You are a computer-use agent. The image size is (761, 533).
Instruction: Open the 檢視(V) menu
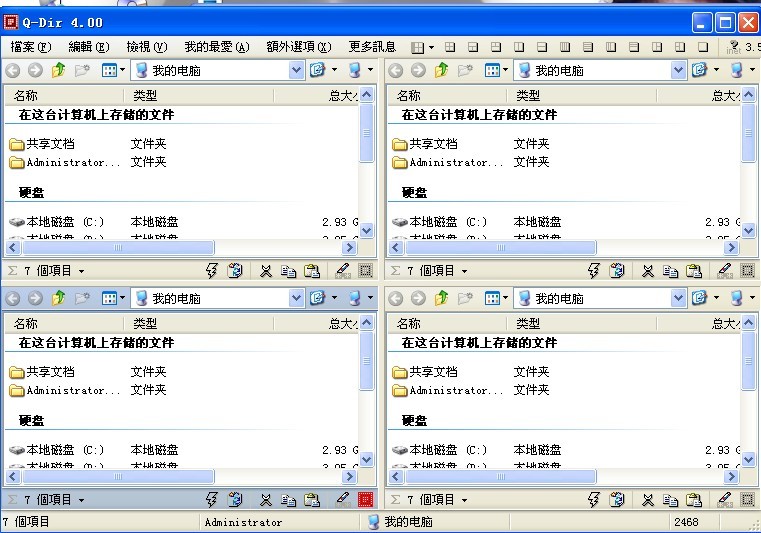click(147, 47)
